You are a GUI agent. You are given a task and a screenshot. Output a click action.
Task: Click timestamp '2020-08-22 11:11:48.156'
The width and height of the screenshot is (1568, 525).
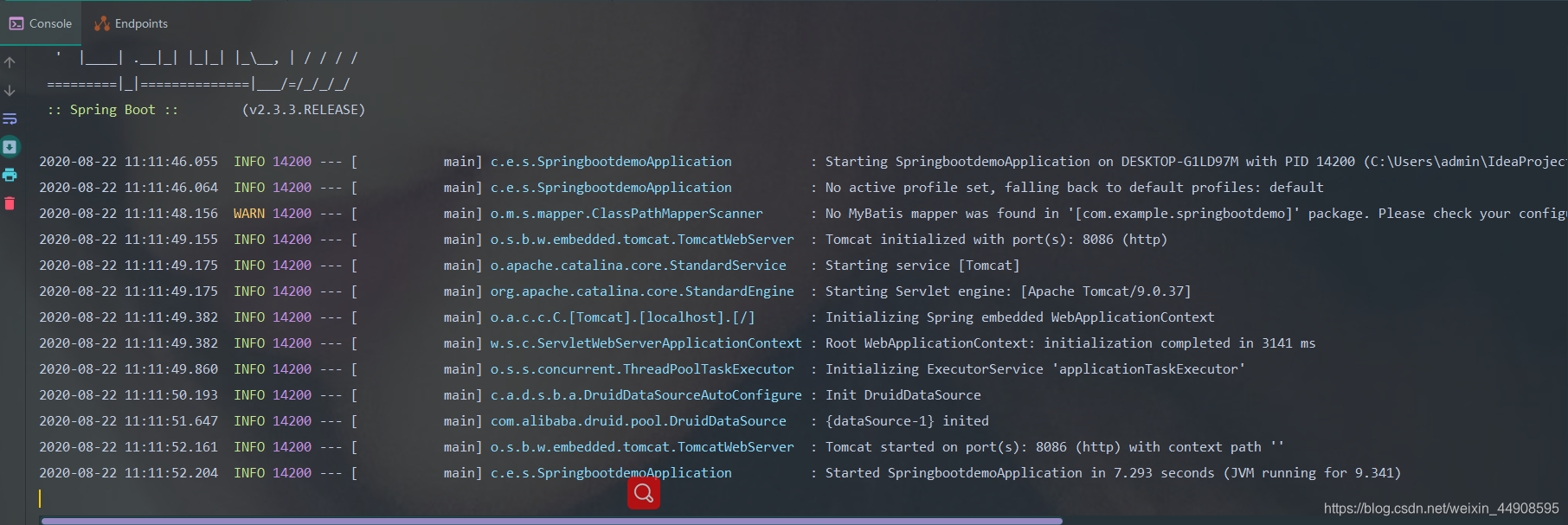point(128,214)
